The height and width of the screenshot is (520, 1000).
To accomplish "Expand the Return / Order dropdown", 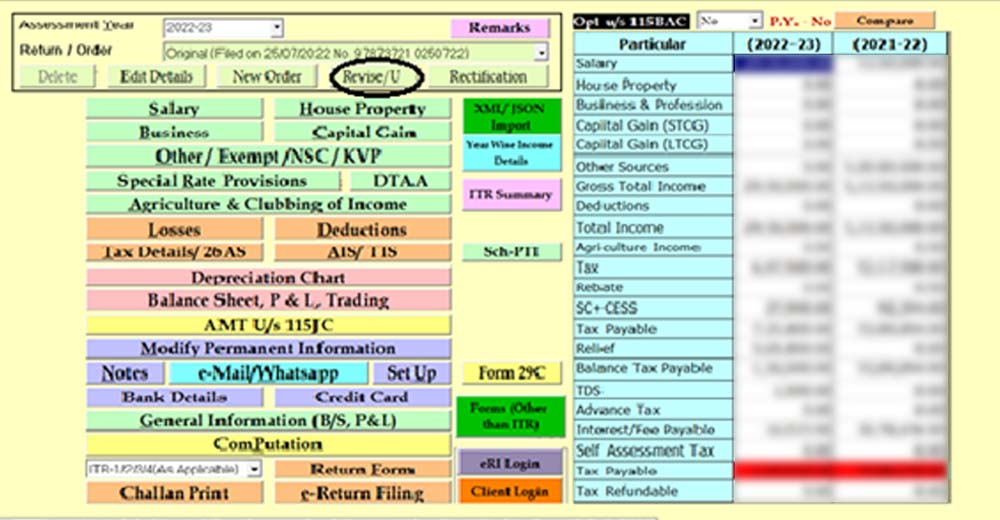I will coord(541,52).
